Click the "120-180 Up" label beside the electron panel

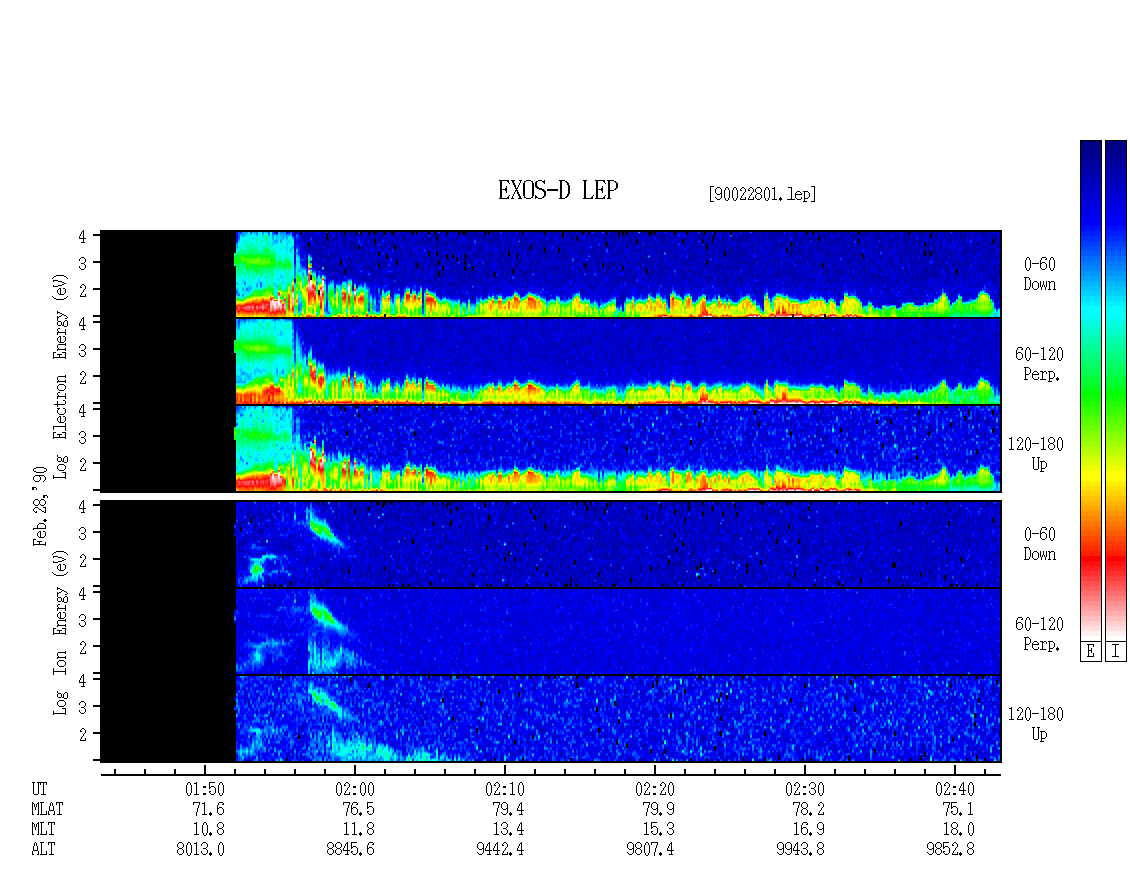pos(1036,455)
